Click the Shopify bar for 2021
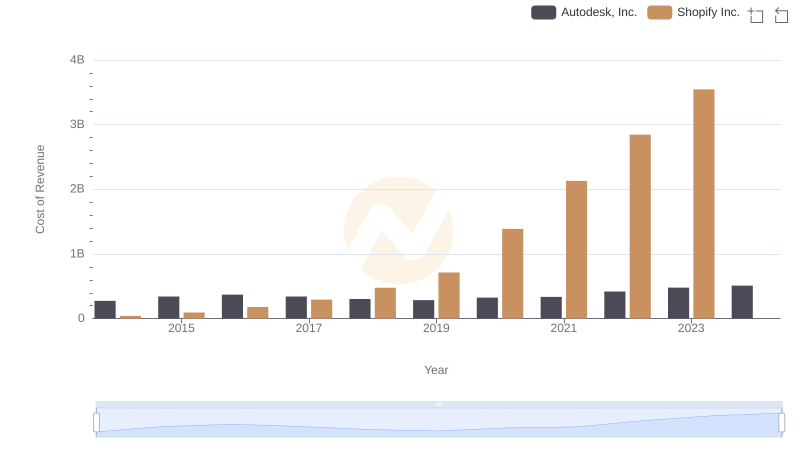Image resolution: width=800 pixels, height=461 pixels. click(577, 250)
